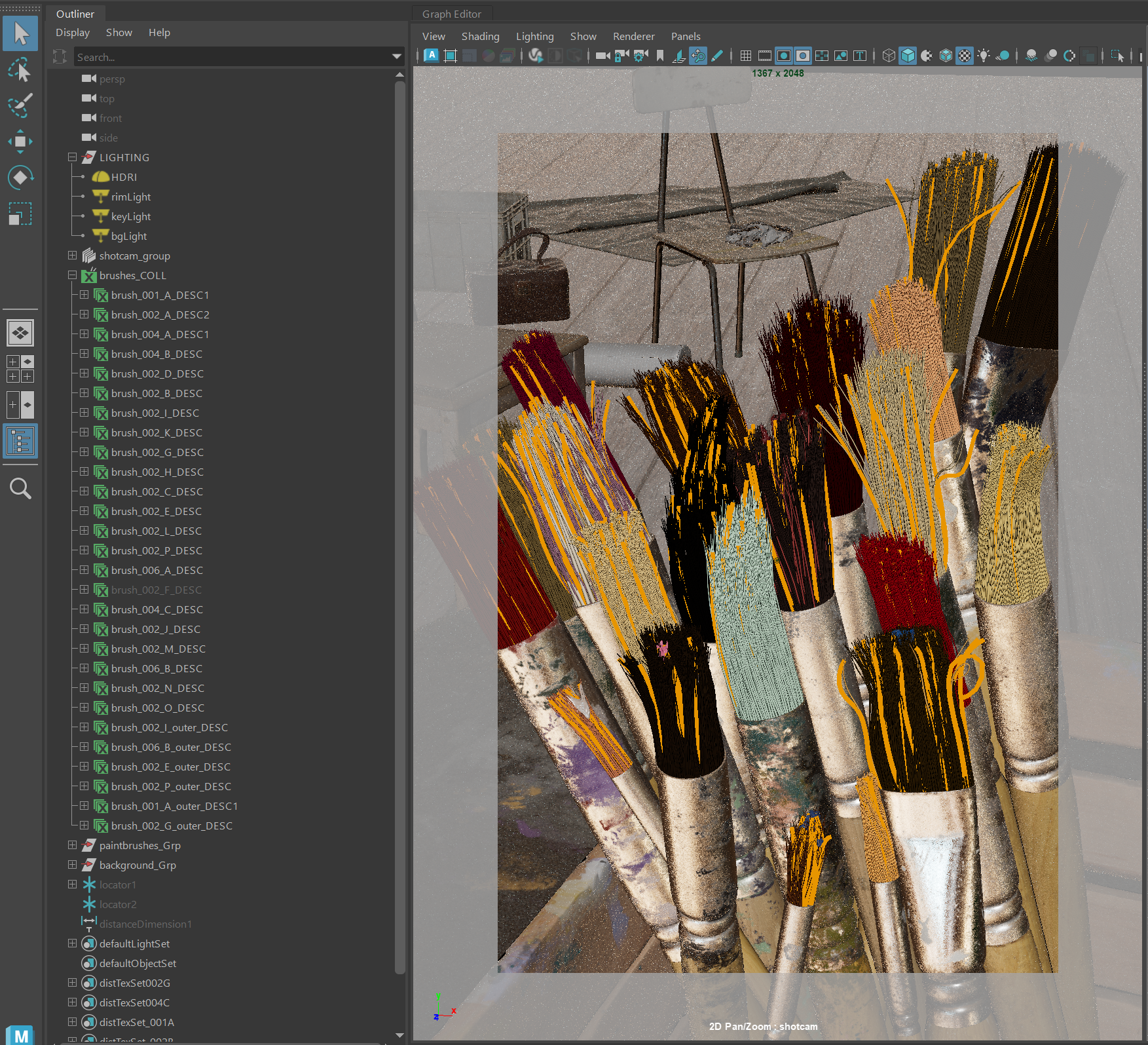This screenshot has height=1045, width=1148.
Task: Toggle Use All Lights lightbulb icon
Action: [x=984, y=56]
